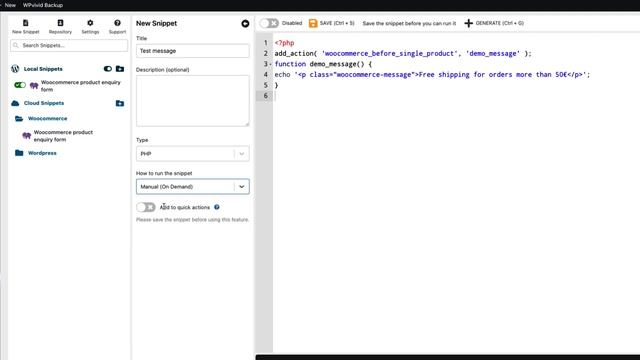Click the Cloud Snippets heading
640x360 pixels.
[44, 103]
